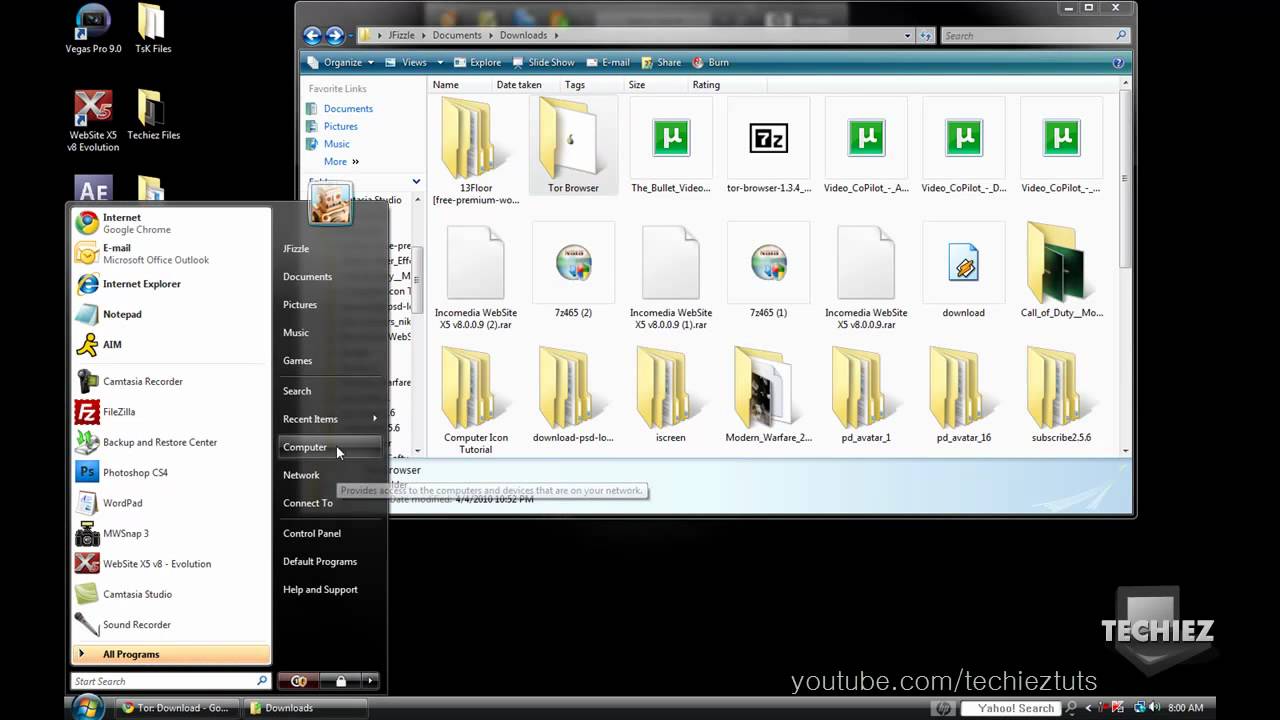Open WordPad
The height and width of the screenshot is (720, 1280).
pos(170,503)
